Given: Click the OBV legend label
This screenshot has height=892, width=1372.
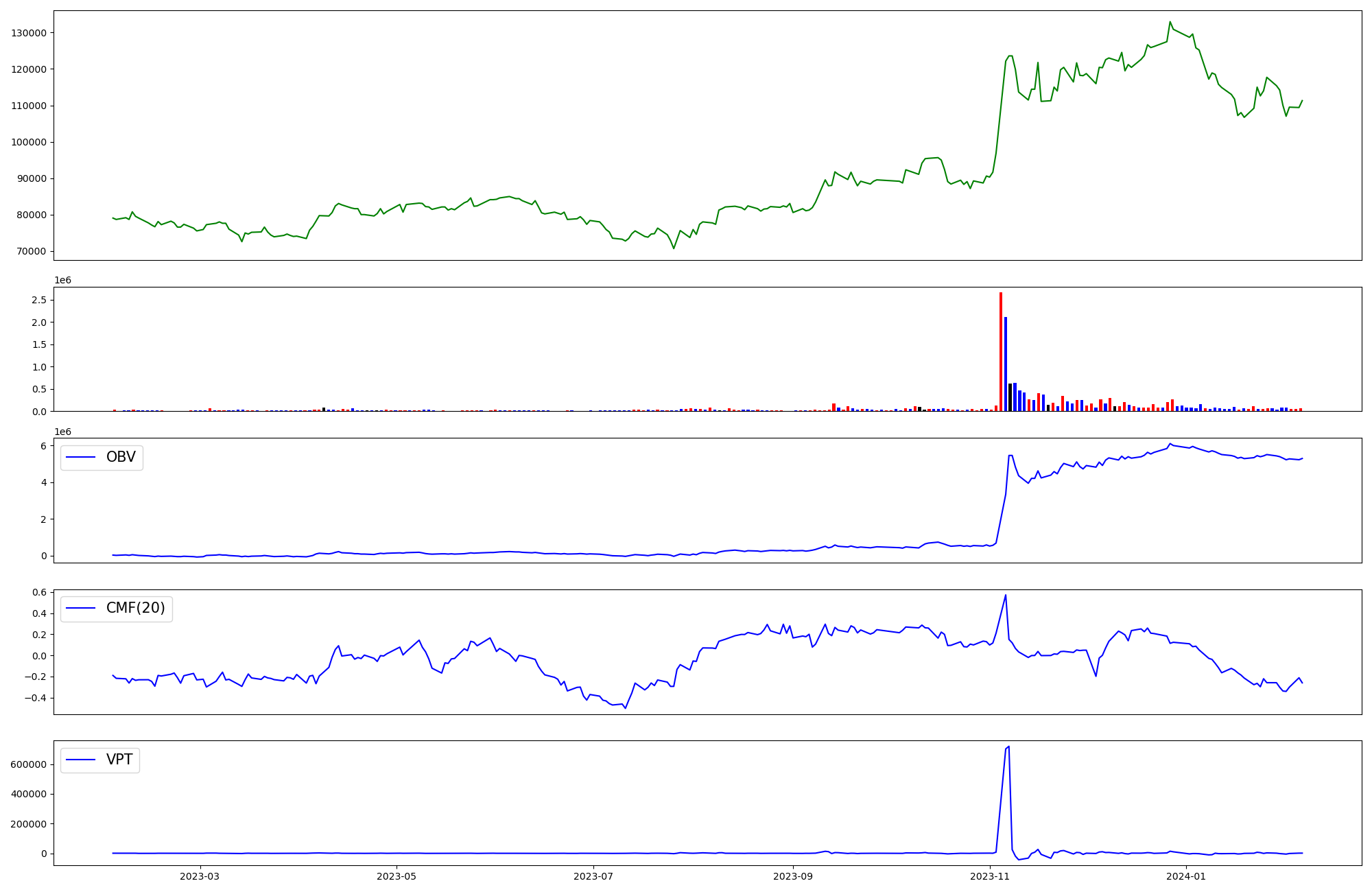Looking at the screenshot, I should (x=121, y=457).
